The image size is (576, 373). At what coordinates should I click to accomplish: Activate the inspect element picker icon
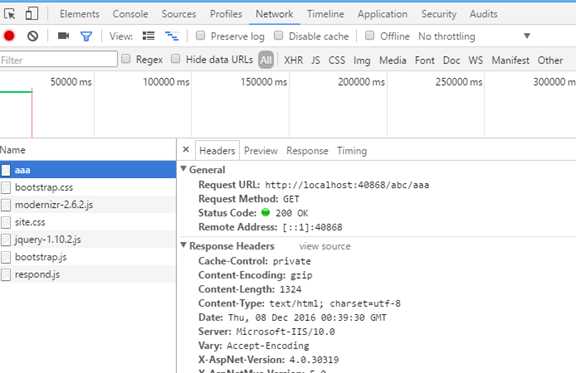(x=10, y=14)
